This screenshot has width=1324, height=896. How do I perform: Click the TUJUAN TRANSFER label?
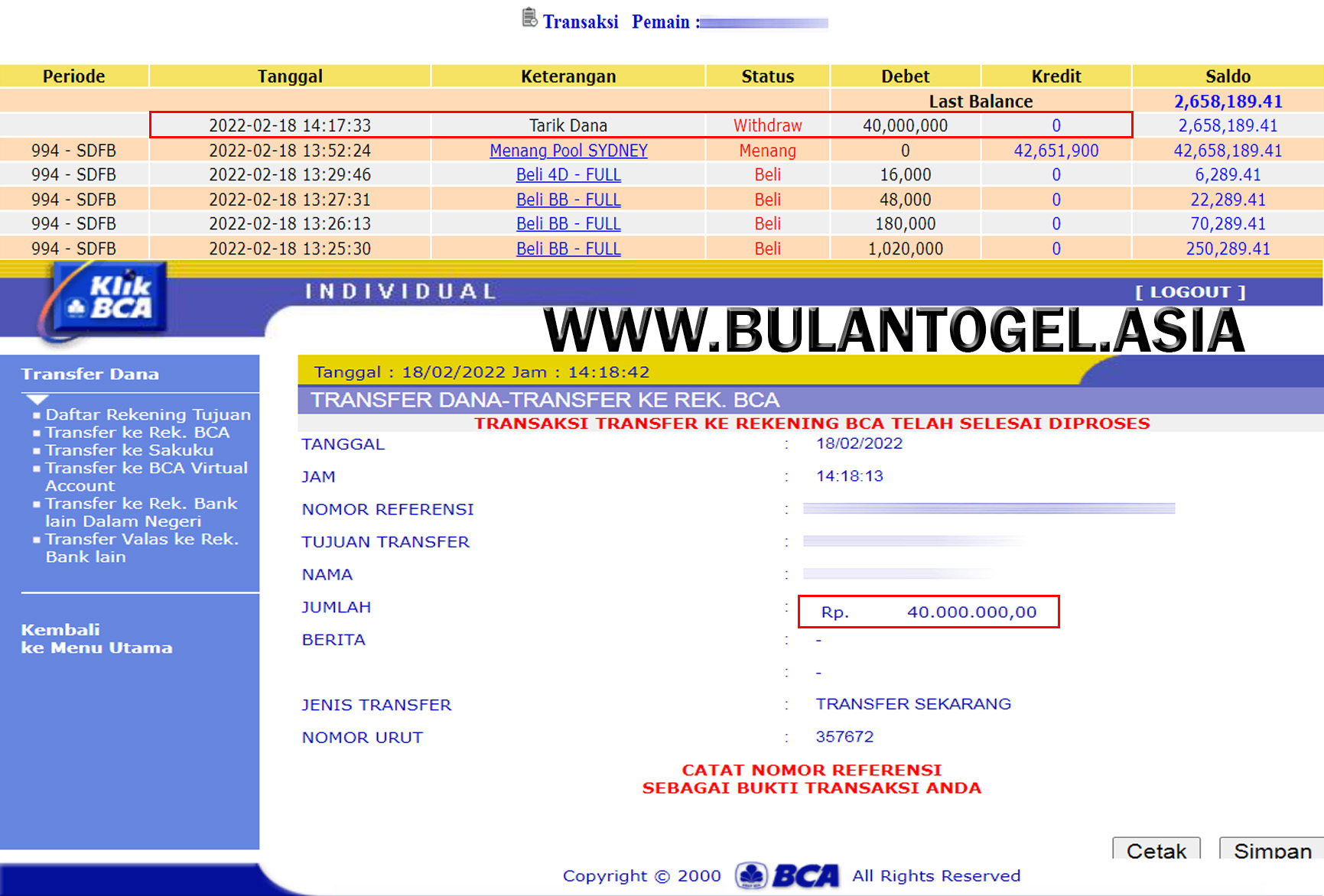[385, 542]
